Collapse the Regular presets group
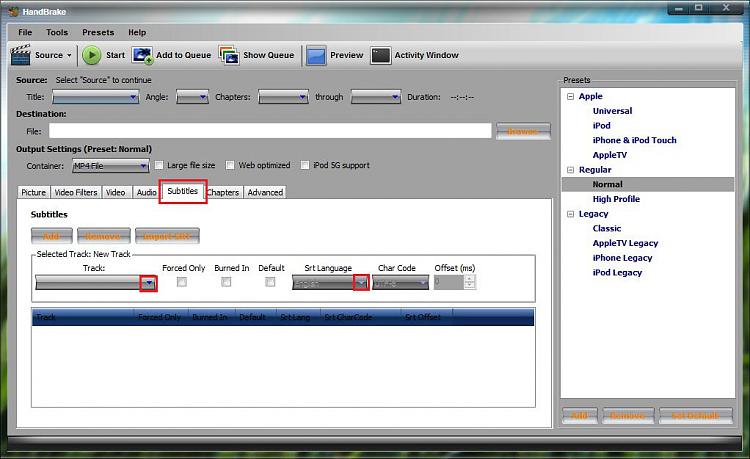750x459 pixels. pos(570,170)
